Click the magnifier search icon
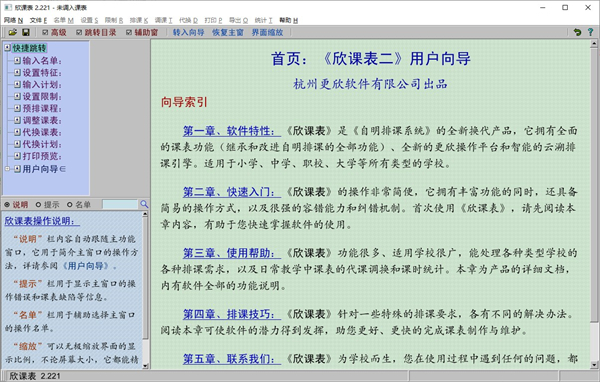Image resolution: width=600 pixels, height=382 pixels. click(144, 204)
